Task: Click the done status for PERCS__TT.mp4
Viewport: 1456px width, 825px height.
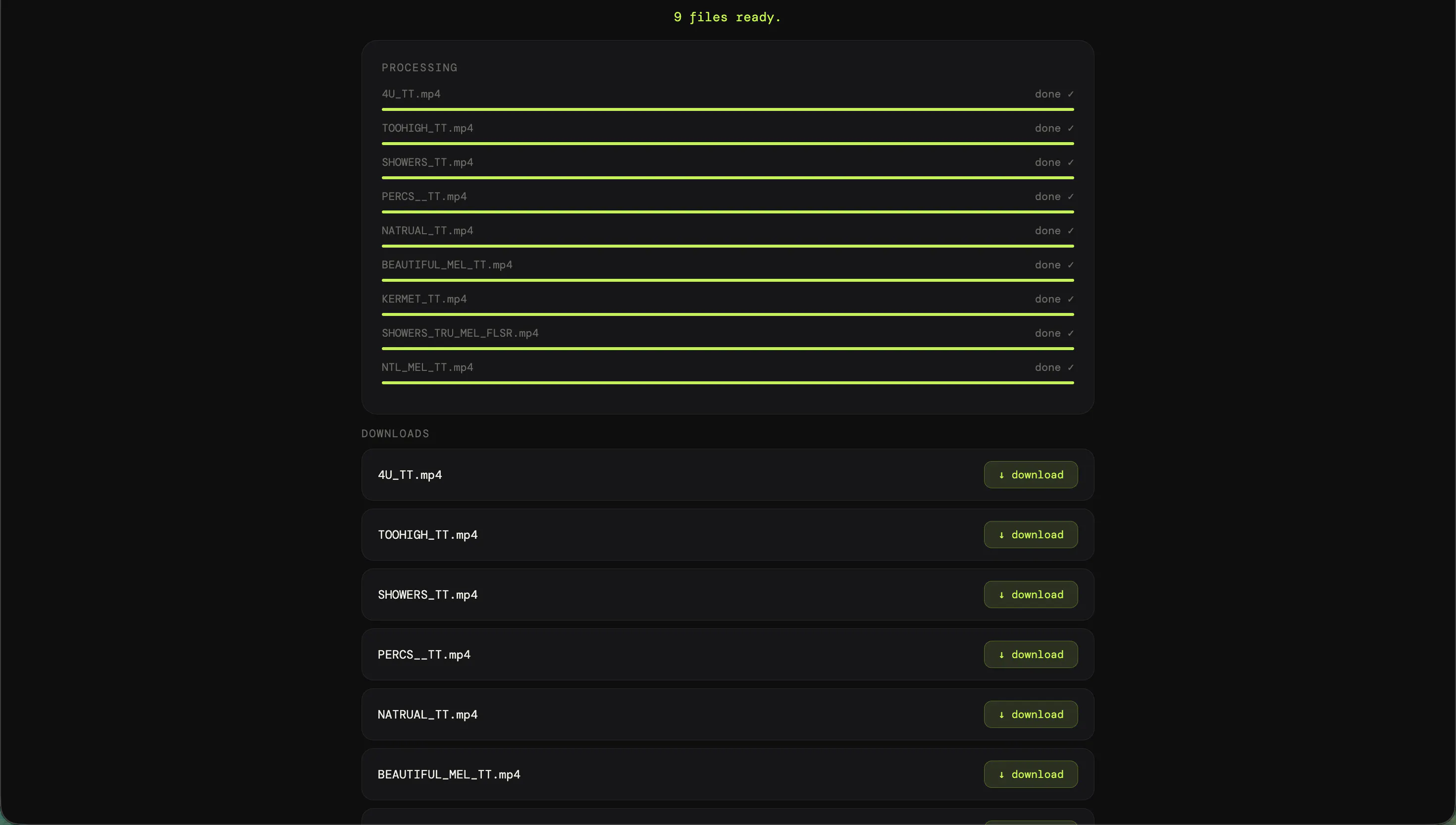Action: point(1054,197)
